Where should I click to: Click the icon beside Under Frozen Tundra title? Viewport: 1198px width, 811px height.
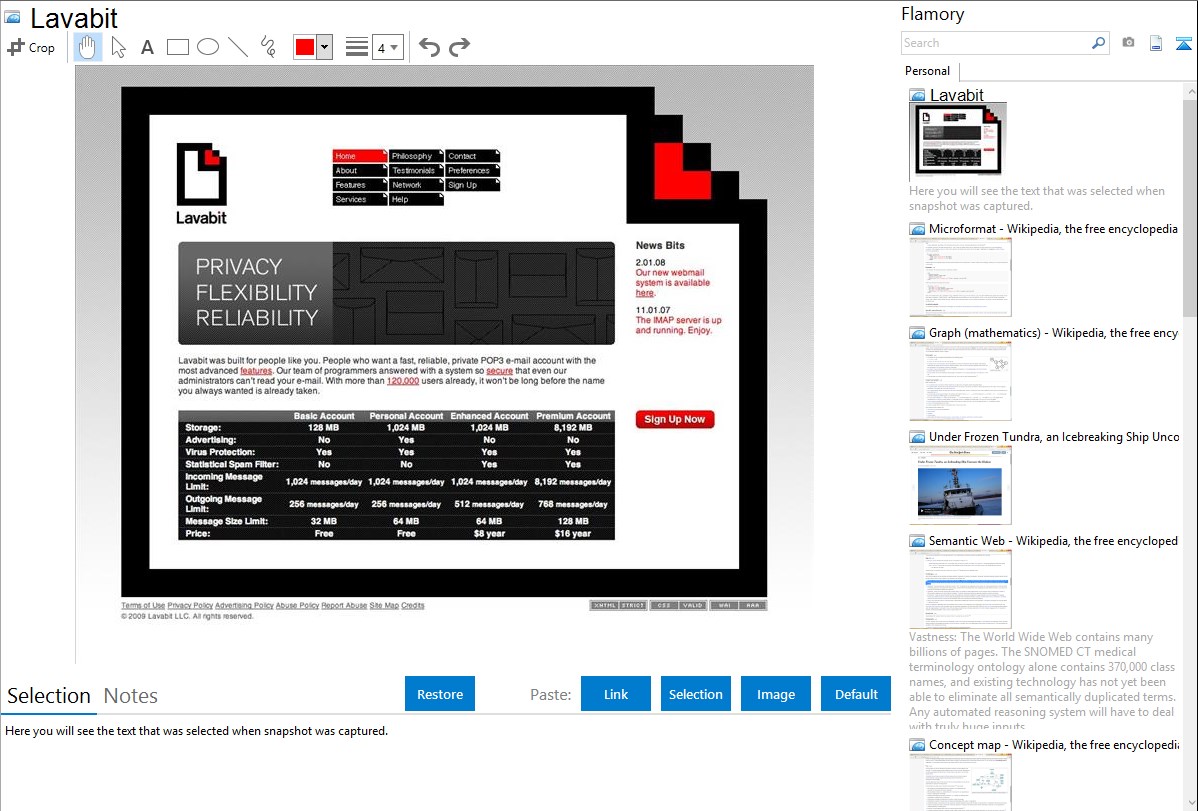click(x=917, y=437)
